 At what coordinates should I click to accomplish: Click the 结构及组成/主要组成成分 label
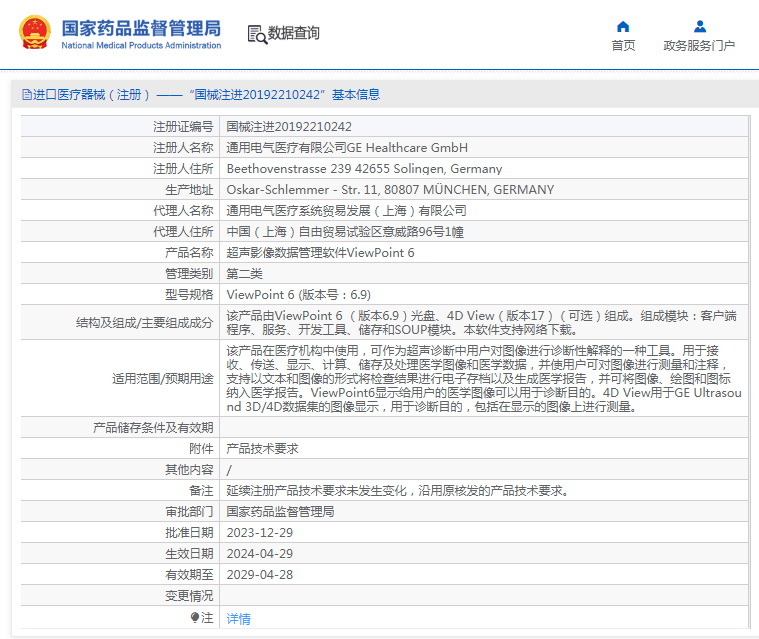tap(145, 323)
